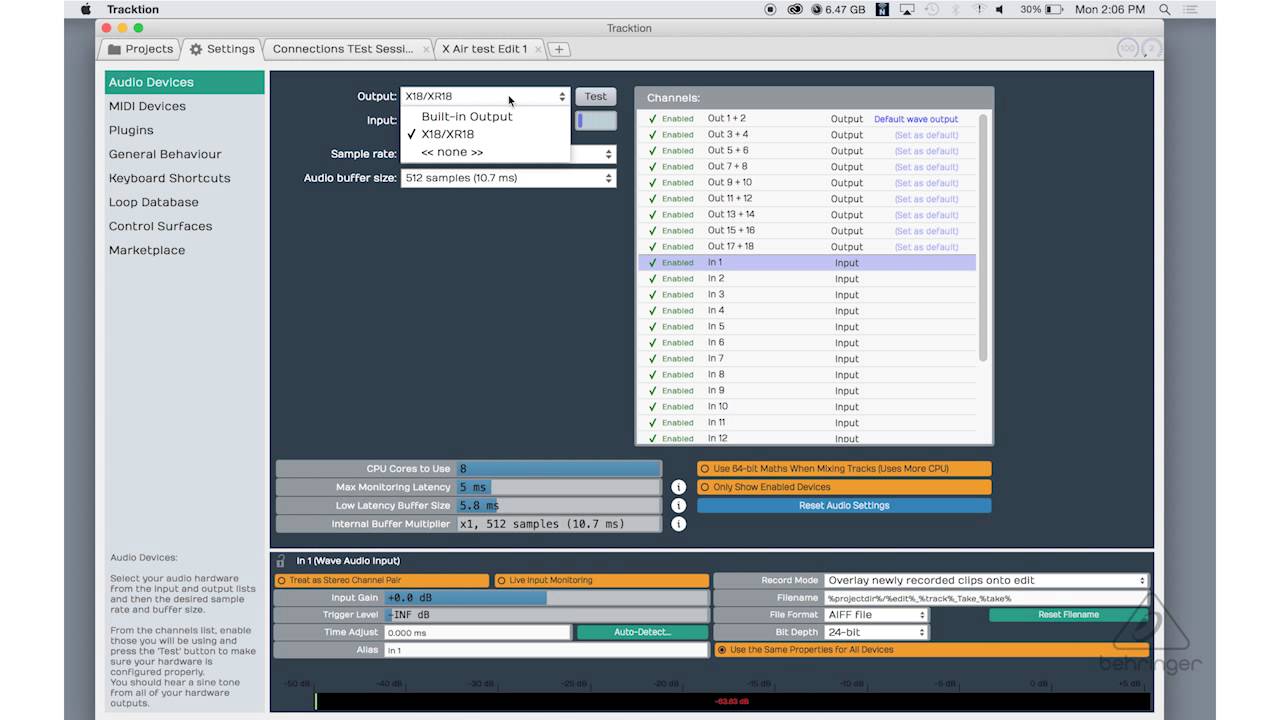
Task: Click the gear icon on Settings tab
Action: coord(196,49)
